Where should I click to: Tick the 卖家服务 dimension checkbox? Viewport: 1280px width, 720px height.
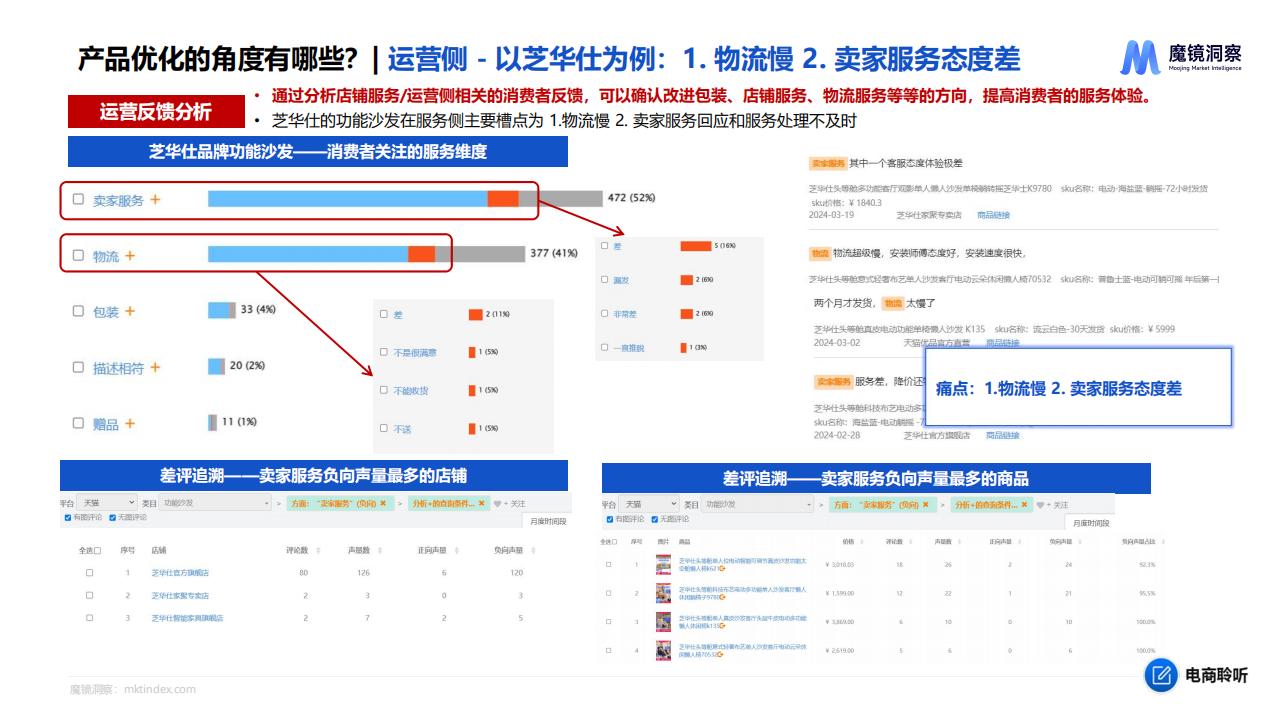click(78, 200)
